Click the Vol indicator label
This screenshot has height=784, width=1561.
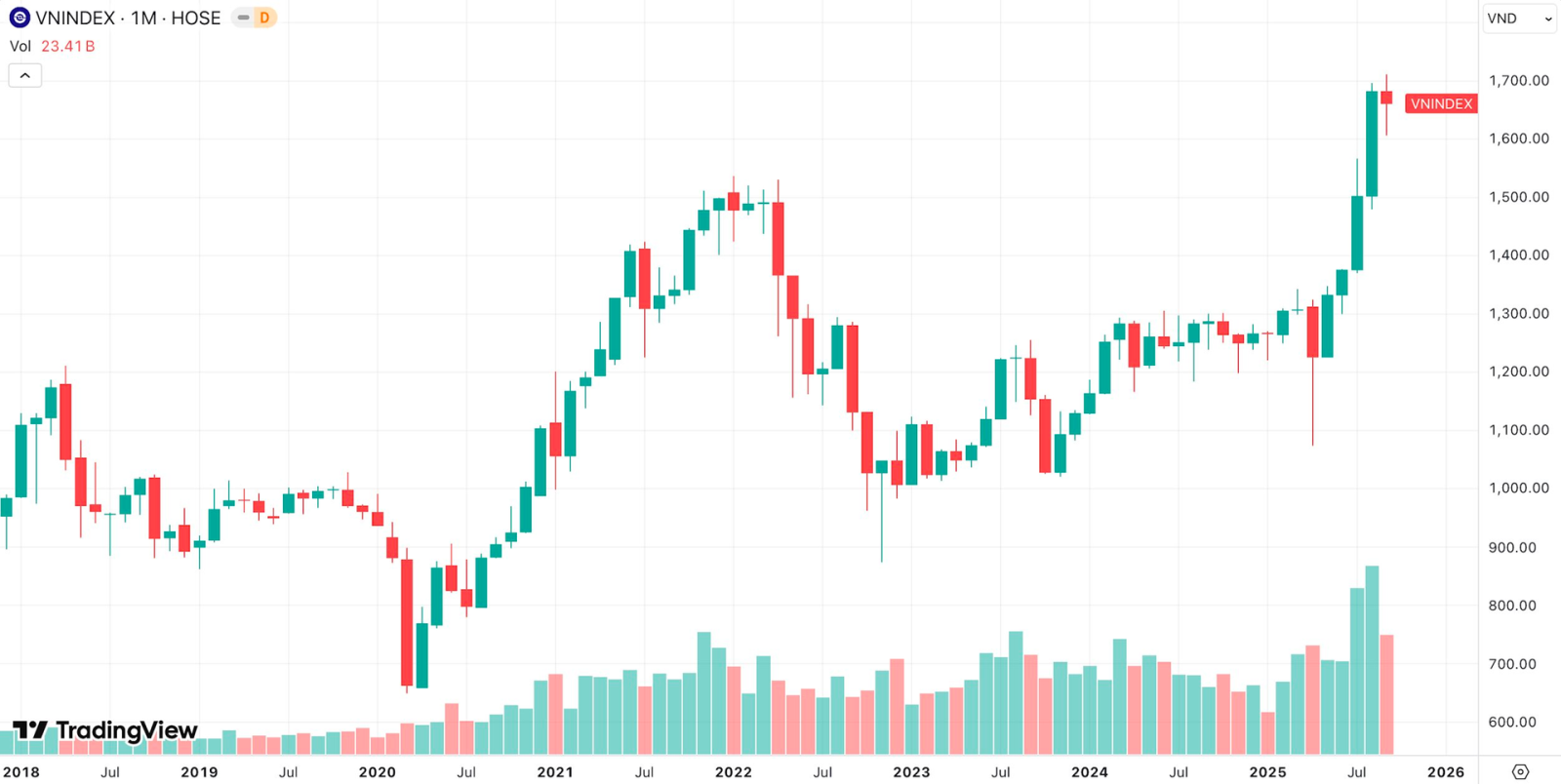(20, 46)
